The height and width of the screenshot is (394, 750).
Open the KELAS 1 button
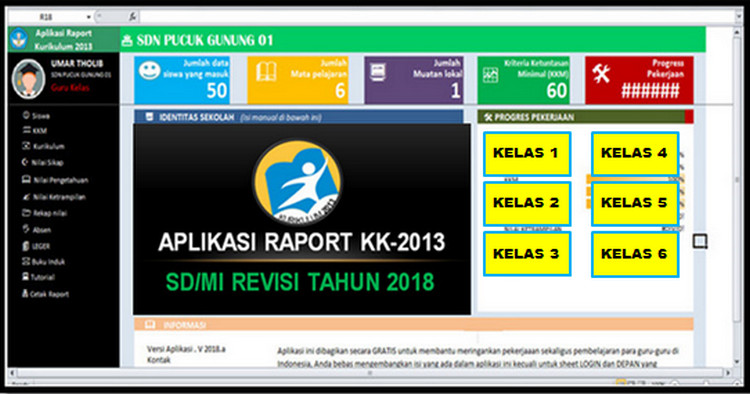click(527, 153)
